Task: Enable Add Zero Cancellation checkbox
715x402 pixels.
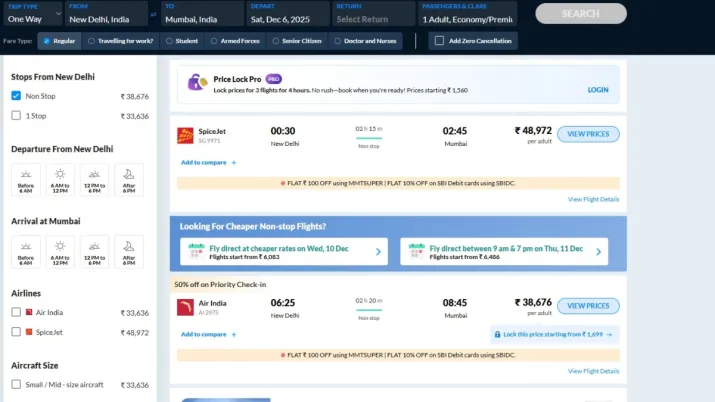Action: pos(439,41)
